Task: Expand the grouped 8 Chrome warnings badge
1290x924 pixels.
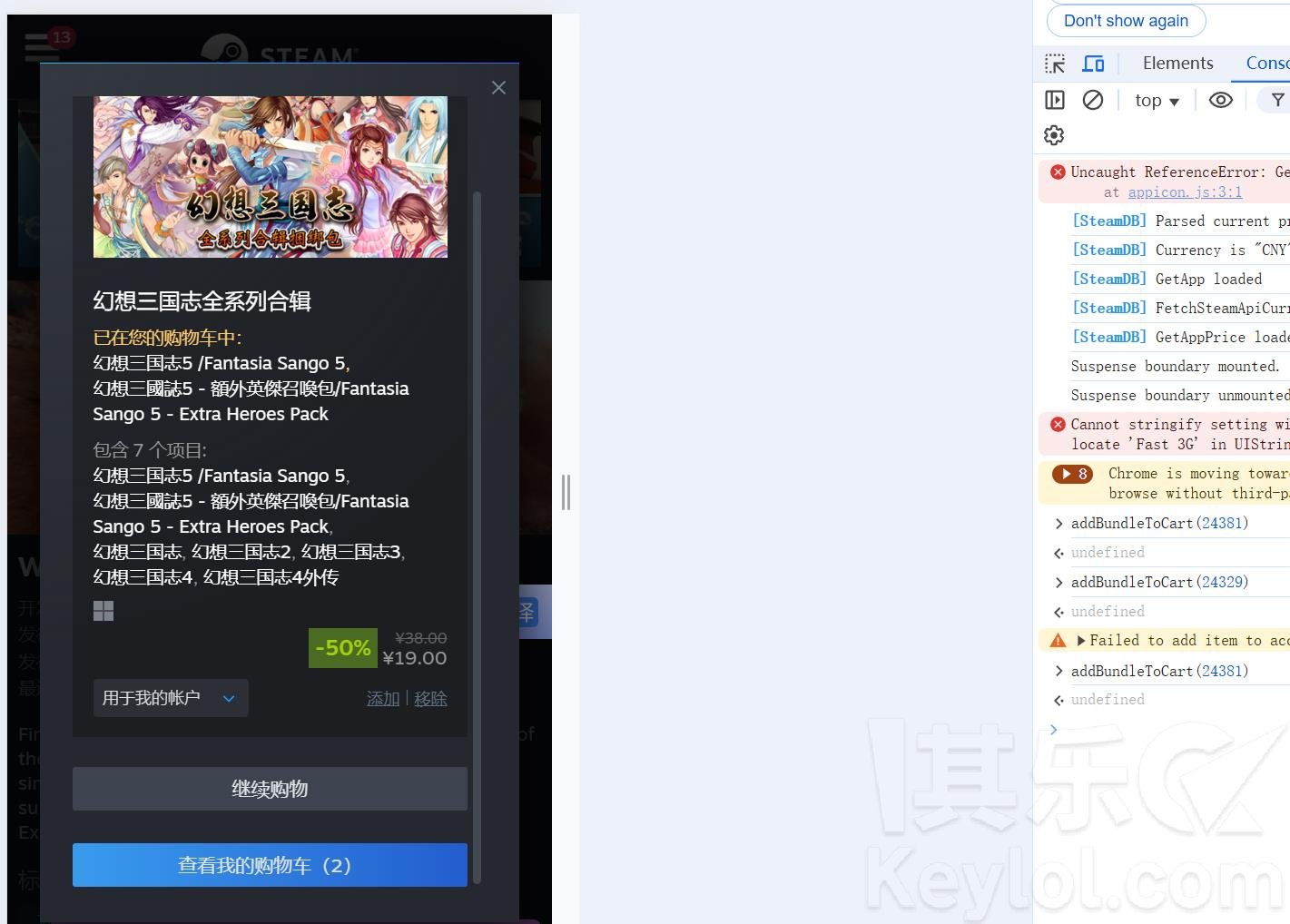Action: tap(1072, 474)
